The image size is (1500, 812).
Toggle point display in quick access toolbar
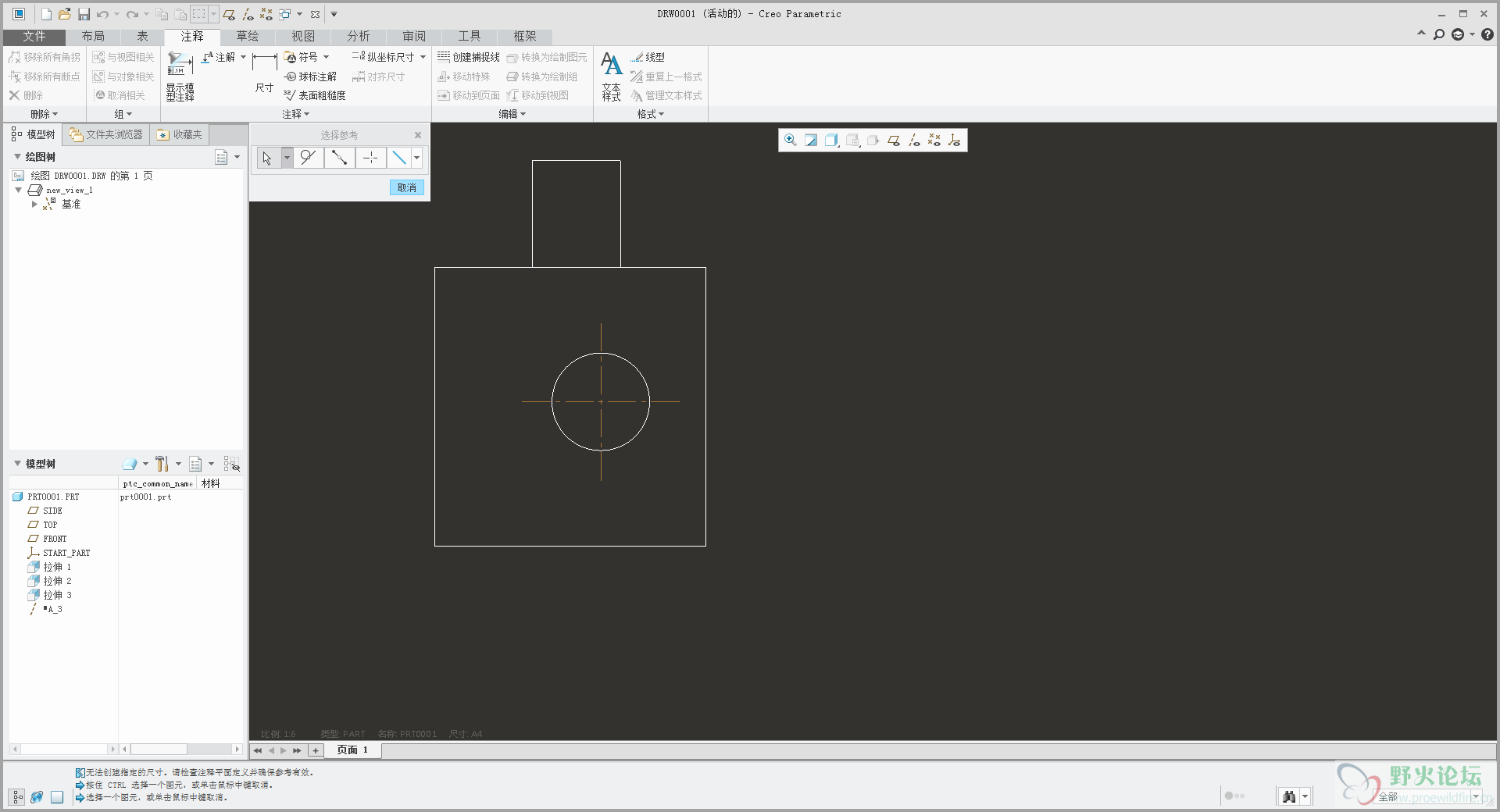(266, 14)
